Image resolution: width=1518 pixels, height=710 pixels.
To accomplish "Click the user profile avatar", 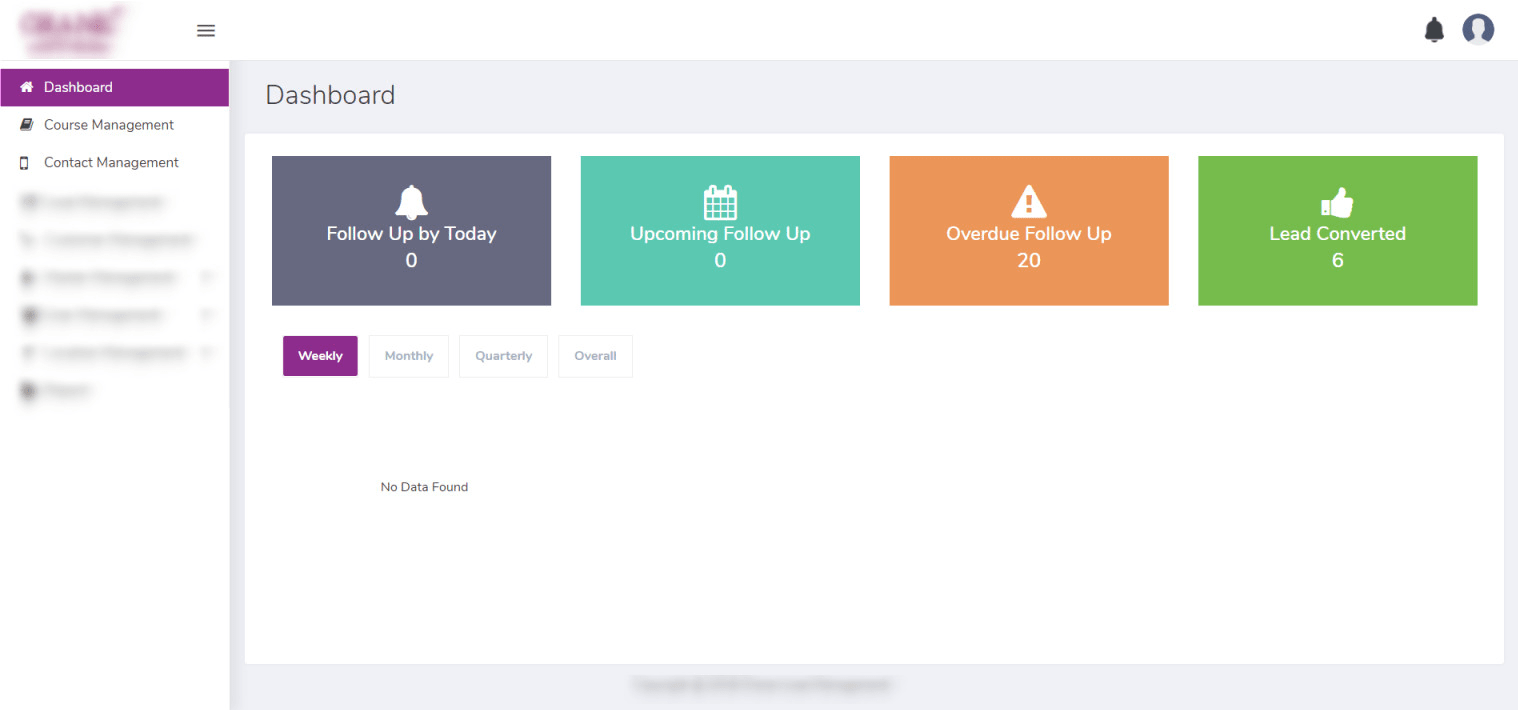I will coord(1478,29).
